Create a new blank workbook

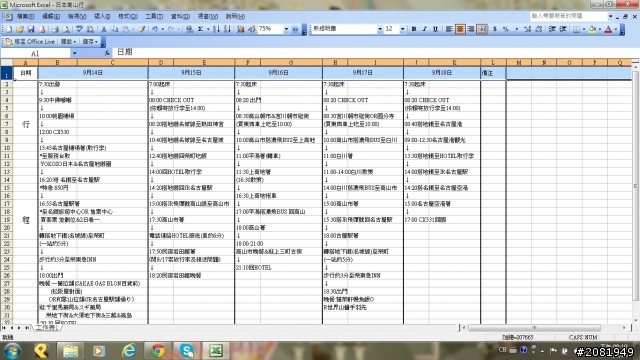pyautogui.click(x=8, y=29)
